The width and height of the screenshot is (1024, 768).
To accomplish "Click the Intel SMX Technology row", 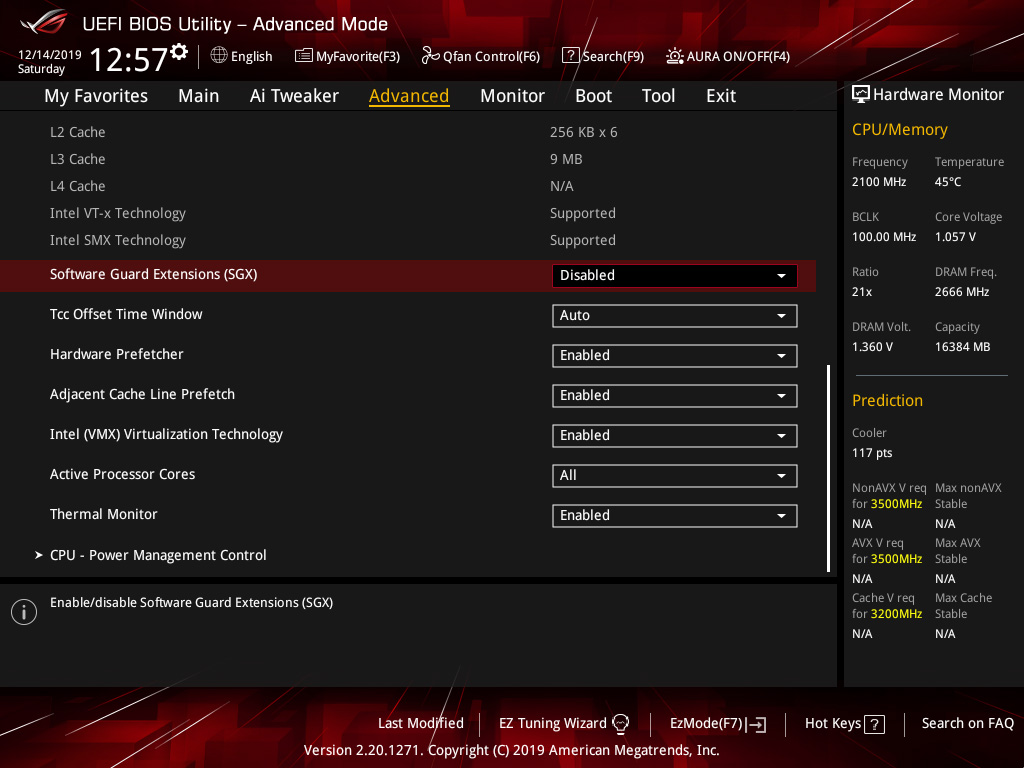I will pos(408,240).
